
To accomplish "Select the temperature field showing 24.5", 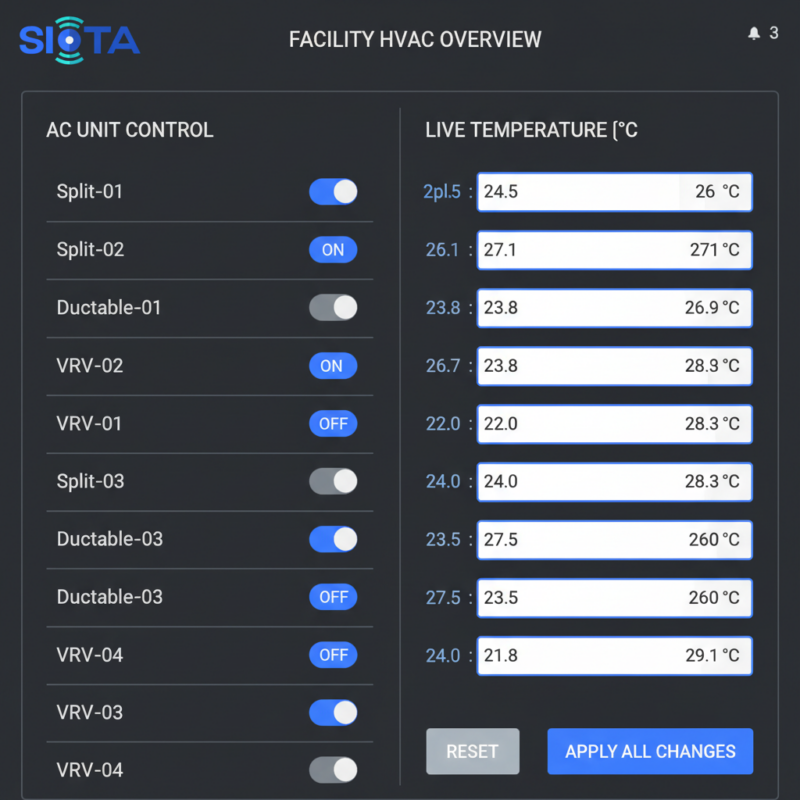I will (614, 191).
